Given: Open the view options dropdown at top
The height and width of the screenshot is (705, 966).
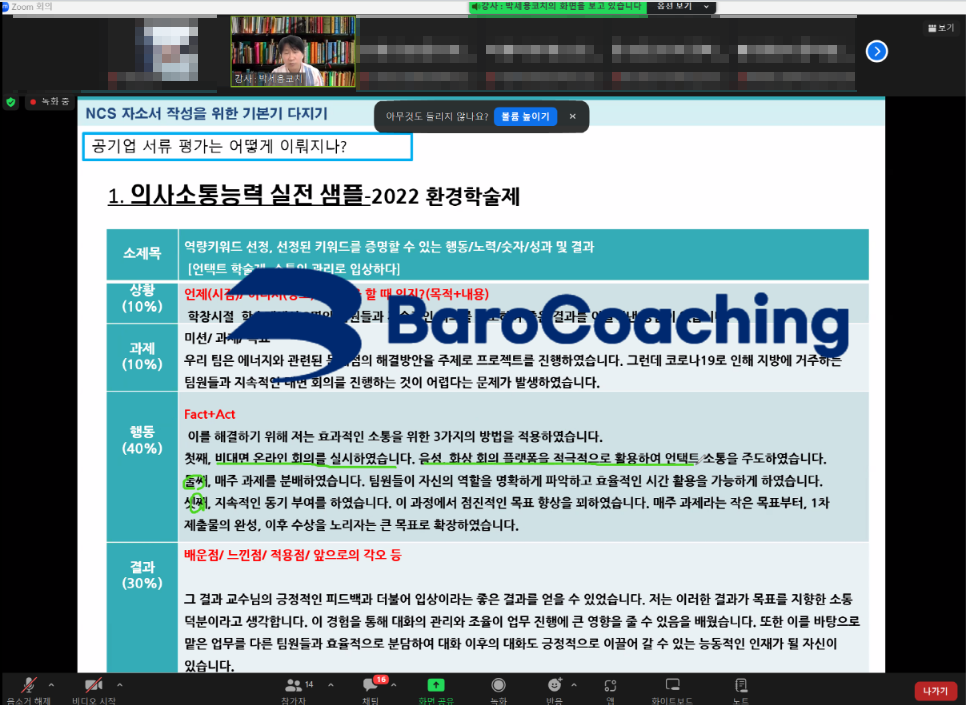Looking at the screenshot, I should [682, 7].
